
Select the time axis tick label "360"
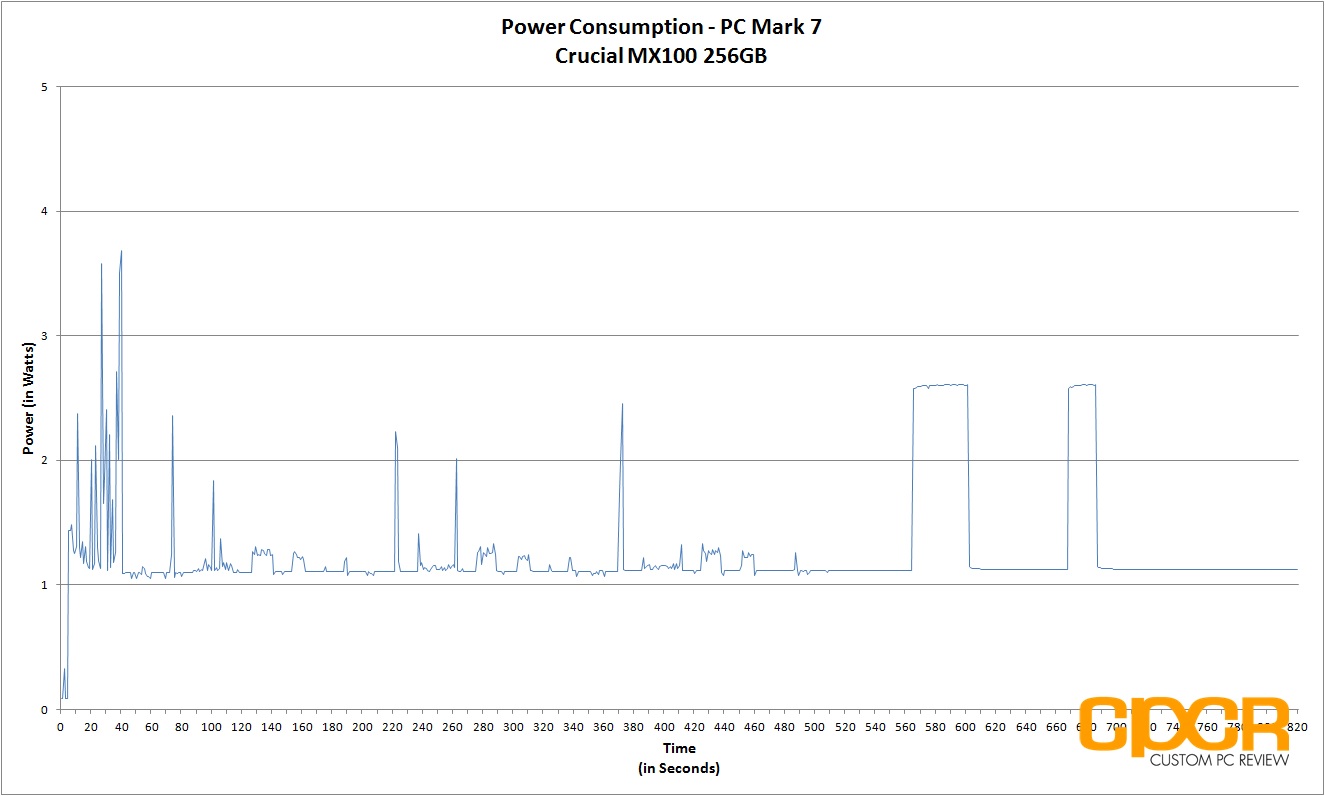pyautogui.click(x=603, y=727)
